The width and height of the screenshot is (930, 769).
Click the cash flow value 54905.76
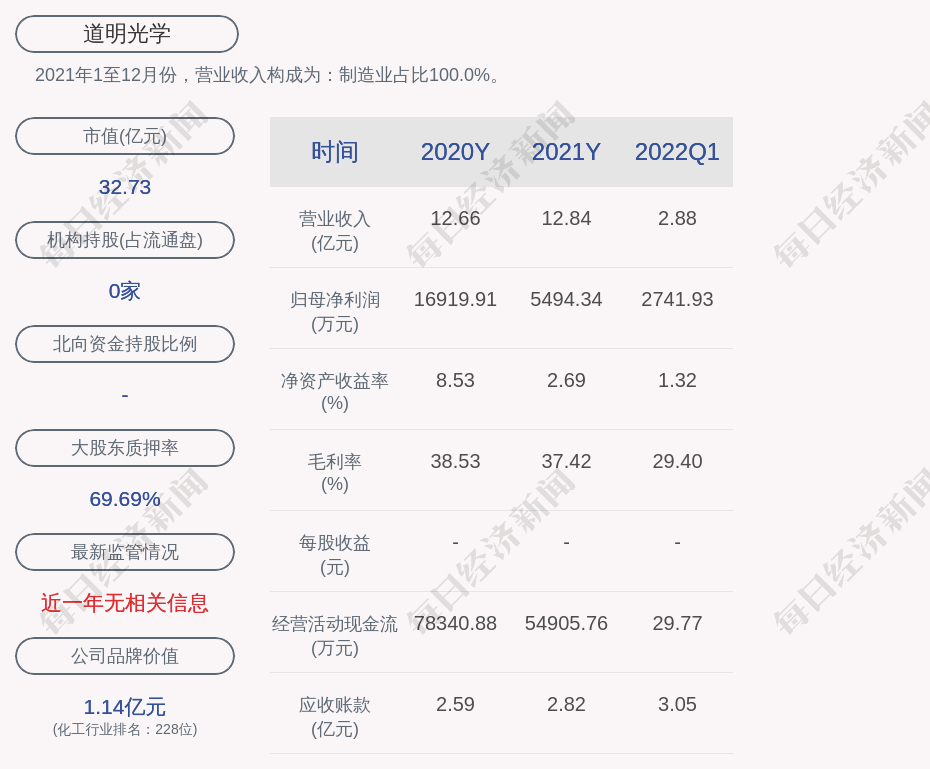[x=566, y=623]
